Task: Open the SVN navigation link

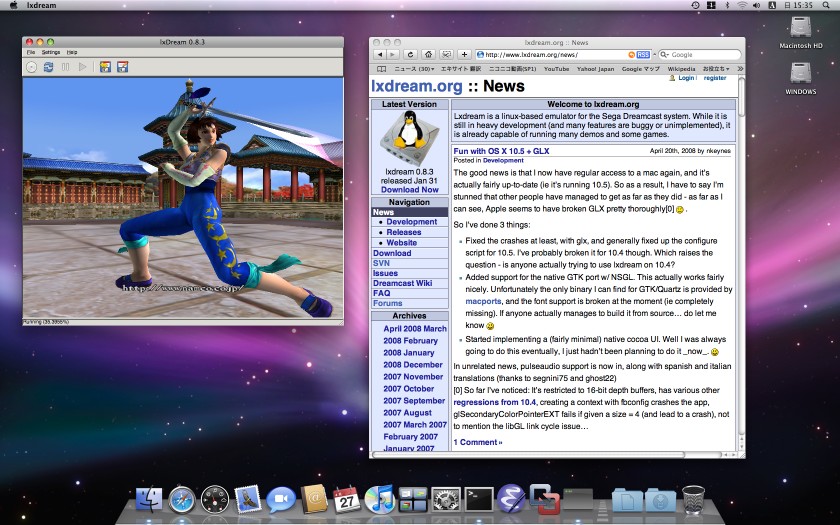Action: (381, 263)
